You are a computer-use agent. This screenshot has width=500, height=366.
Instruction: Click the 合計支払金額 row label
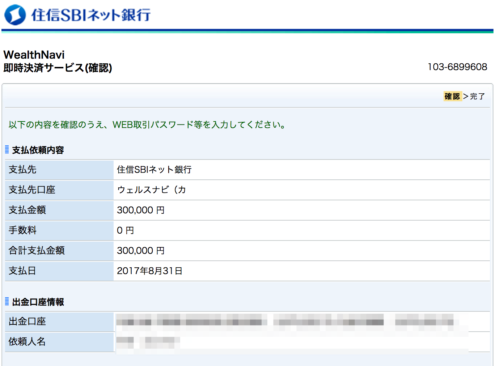[x=36, y=251]
